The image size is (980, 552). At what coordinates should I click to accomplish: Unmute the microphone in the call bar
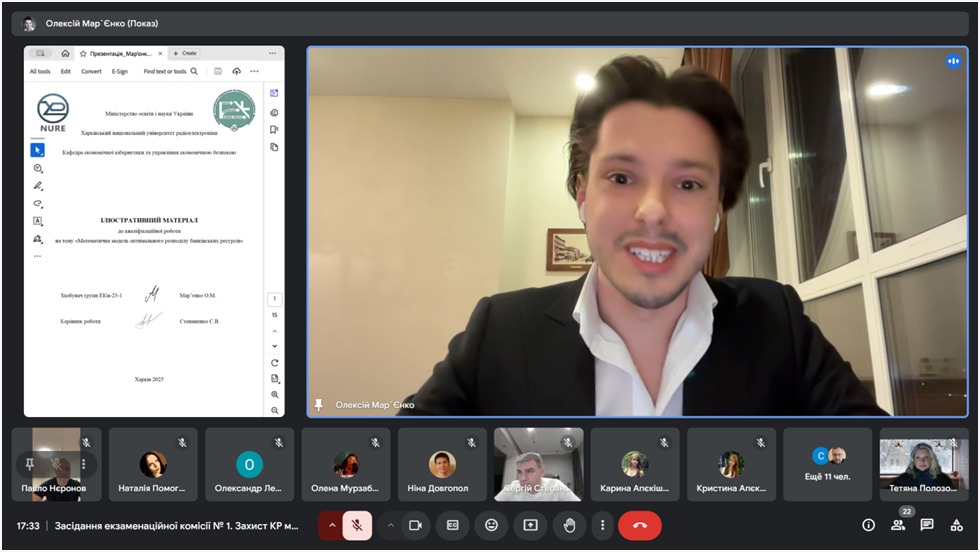357,525
